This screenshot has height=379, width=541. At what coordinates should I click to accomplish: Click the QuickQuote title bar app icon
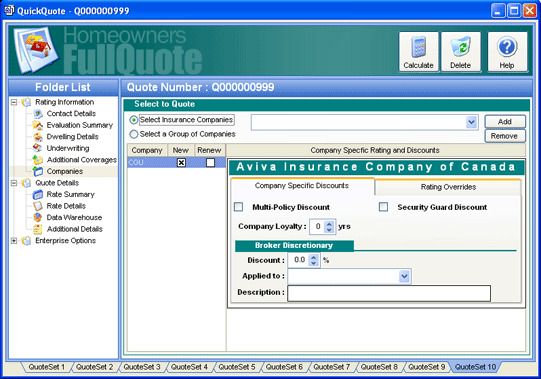[x=9, y=10]
